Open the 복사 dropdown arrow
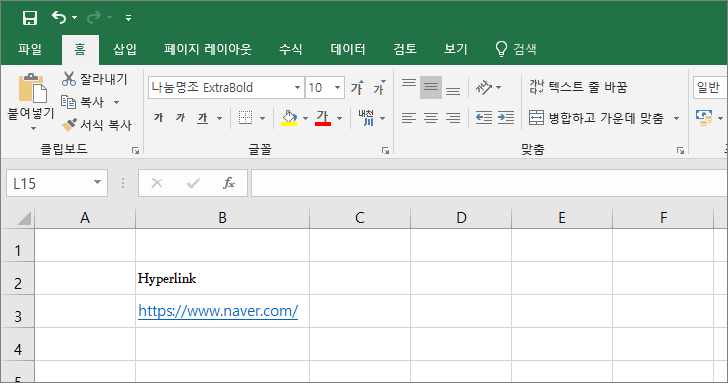 click(x=117, y=102)
